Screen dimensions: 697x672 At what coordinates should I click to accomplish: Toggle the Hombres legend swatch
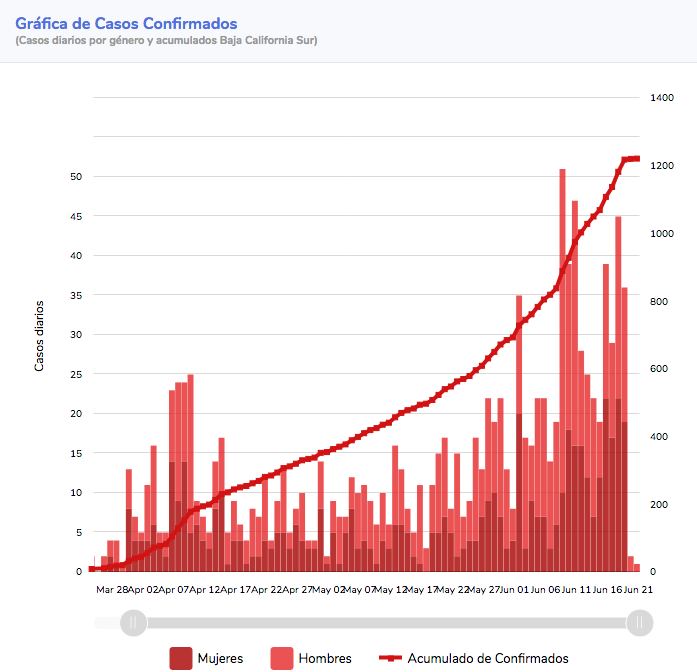coord(282,658)
